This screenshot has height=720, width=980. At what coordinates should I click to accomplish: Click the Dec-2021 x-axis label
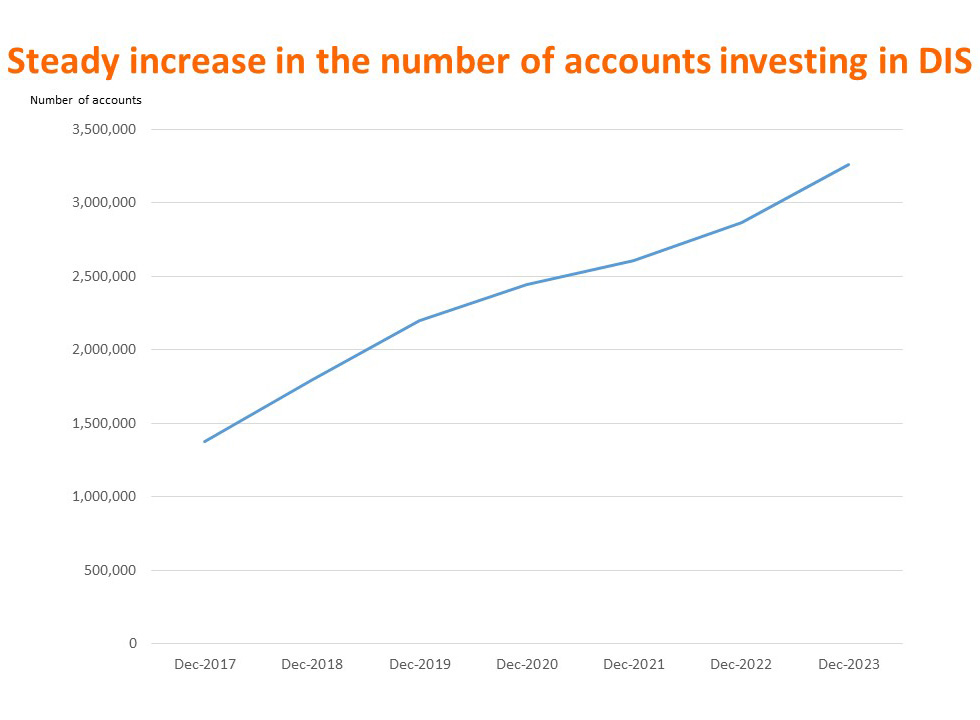[x=634, y=664]
